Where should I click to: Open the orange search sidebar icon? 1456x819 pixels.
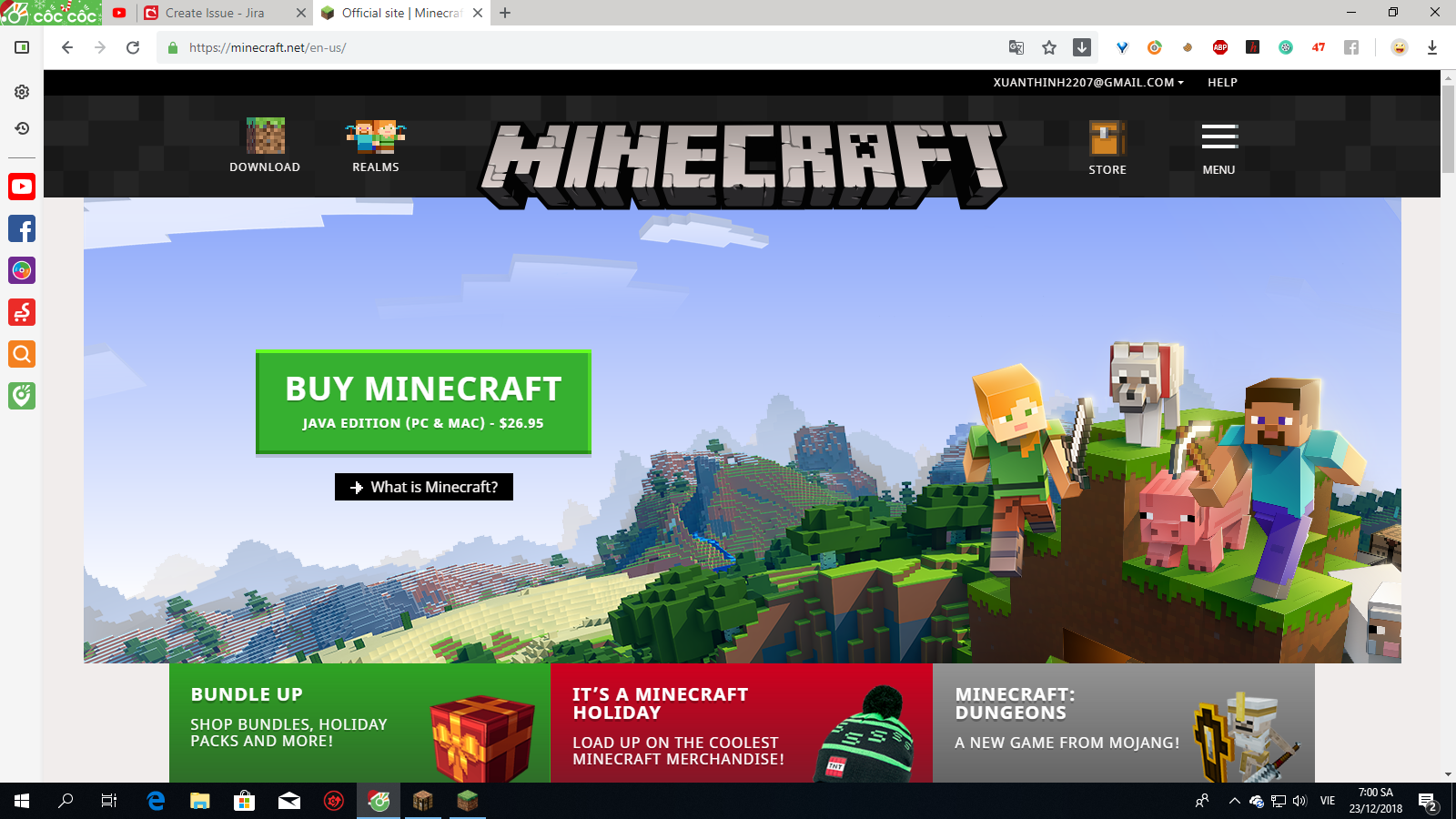click(x=22, y=354)
